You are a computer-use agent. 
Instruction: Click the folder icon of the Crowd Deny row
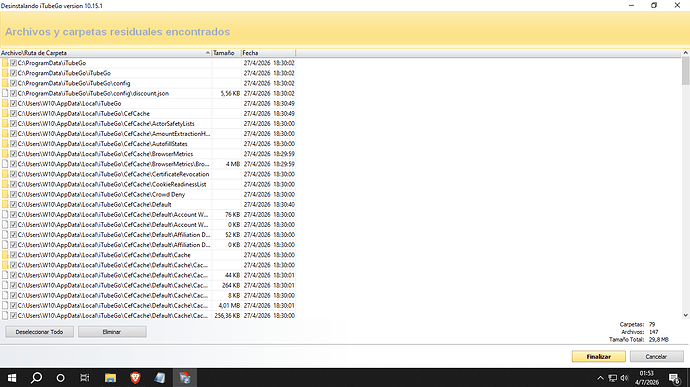5,194
